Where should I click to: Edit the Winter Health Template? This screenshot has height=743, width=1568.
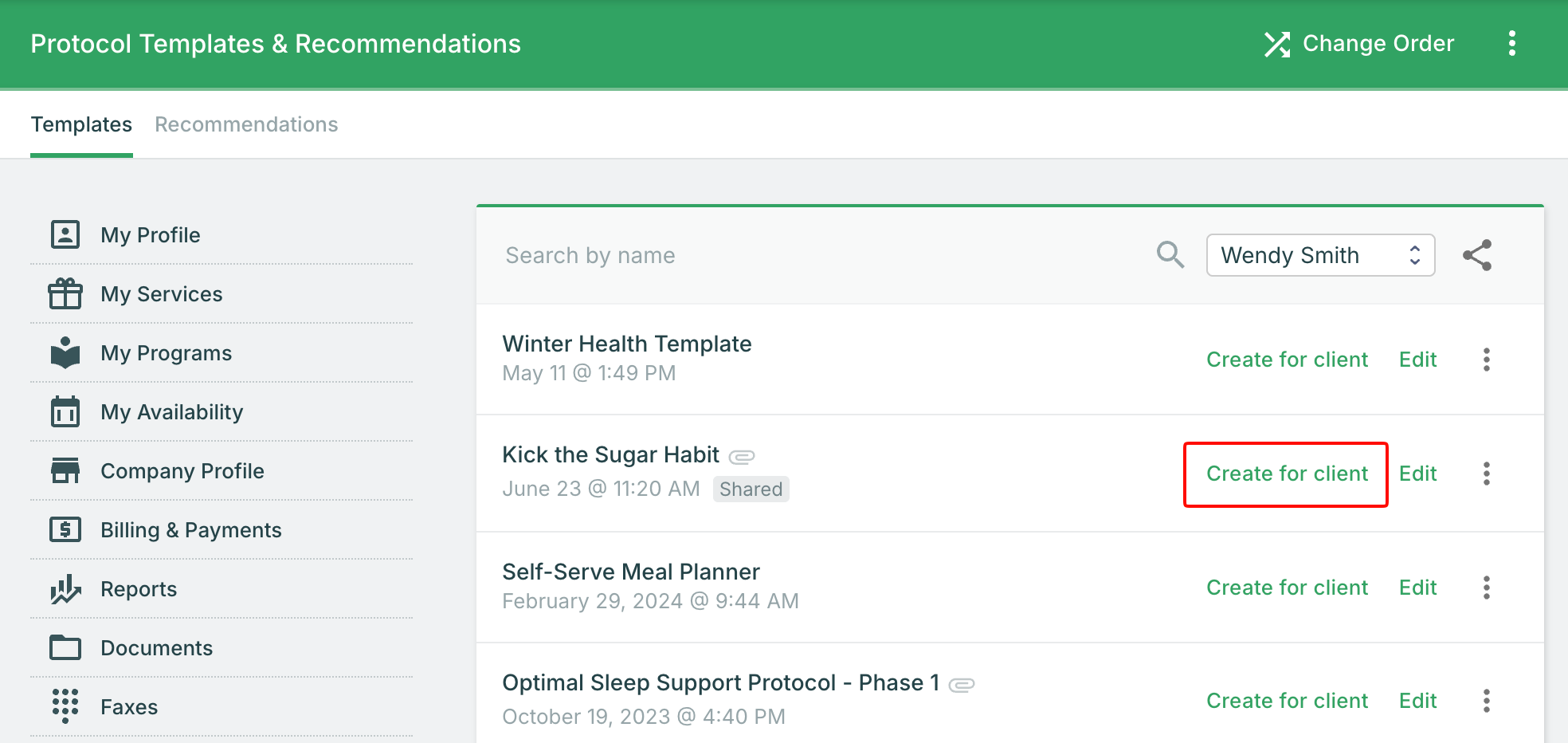point(1417,360)
